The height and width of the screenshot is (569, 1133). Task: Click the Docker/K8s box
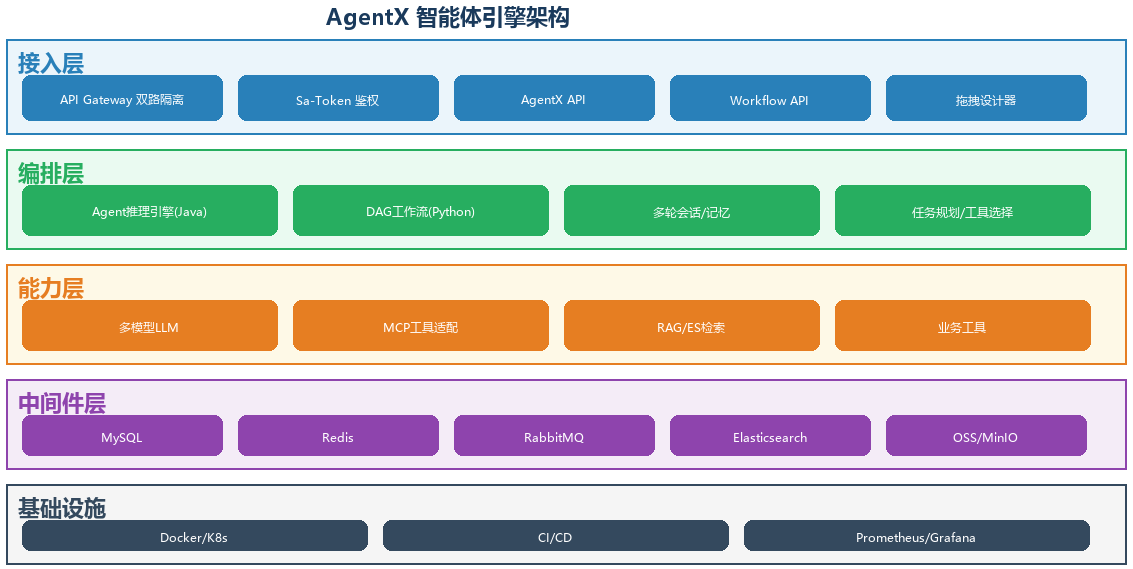194,536
